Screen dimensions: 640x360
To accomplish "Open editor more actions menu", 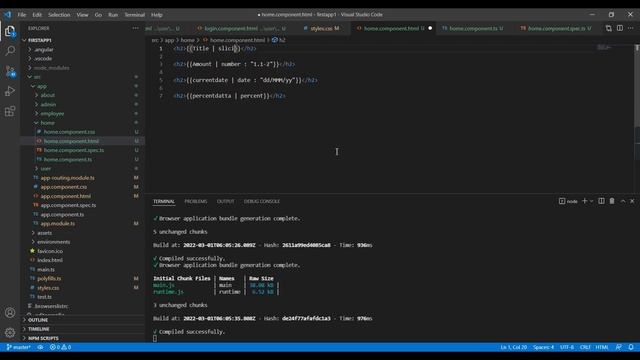I will [631, 28].
